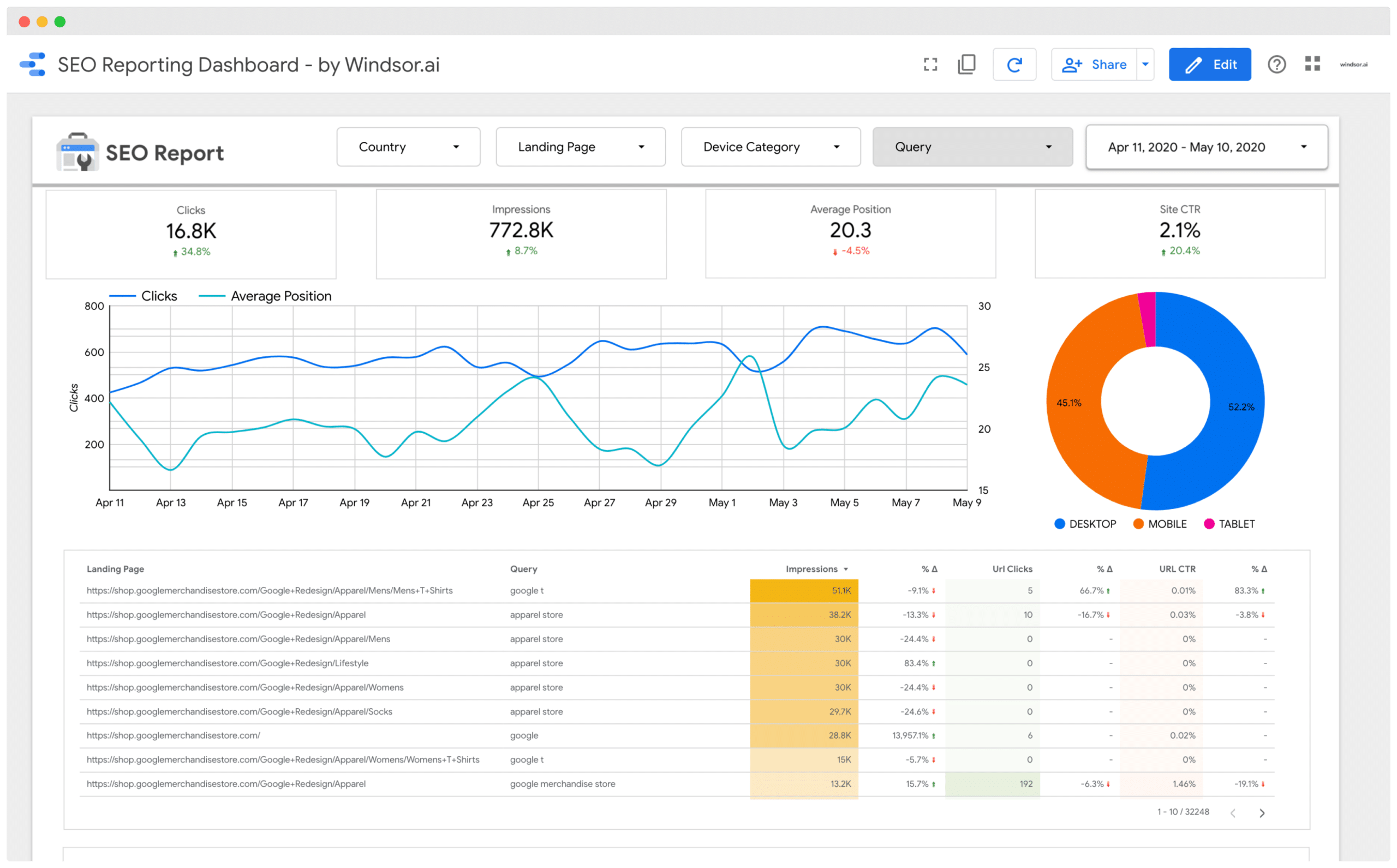The height and width of the screenshot is (868, 1397).
Task: Click the refresh/reload icon
Action: [1012, 65]
